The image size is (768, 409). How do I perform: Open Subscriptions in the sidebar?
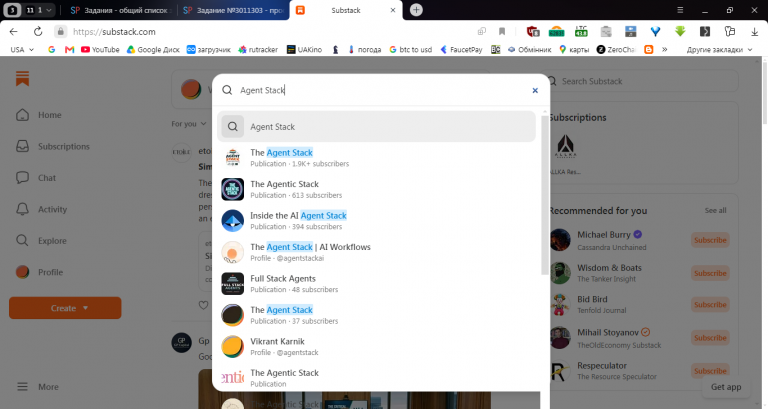65,146
